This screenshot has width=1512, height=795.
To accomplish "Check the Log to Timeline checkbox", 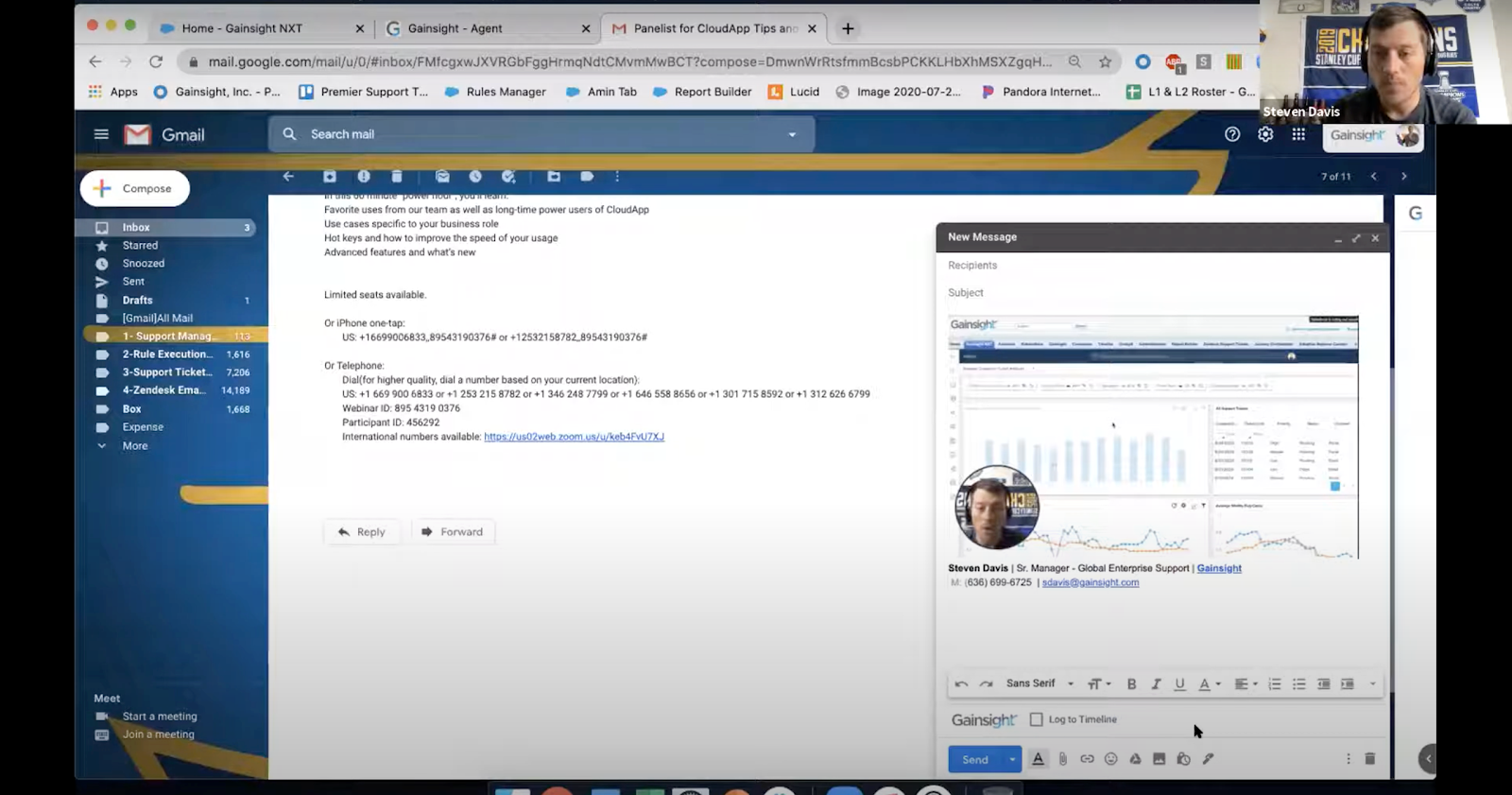I will tap(1037, 719).
